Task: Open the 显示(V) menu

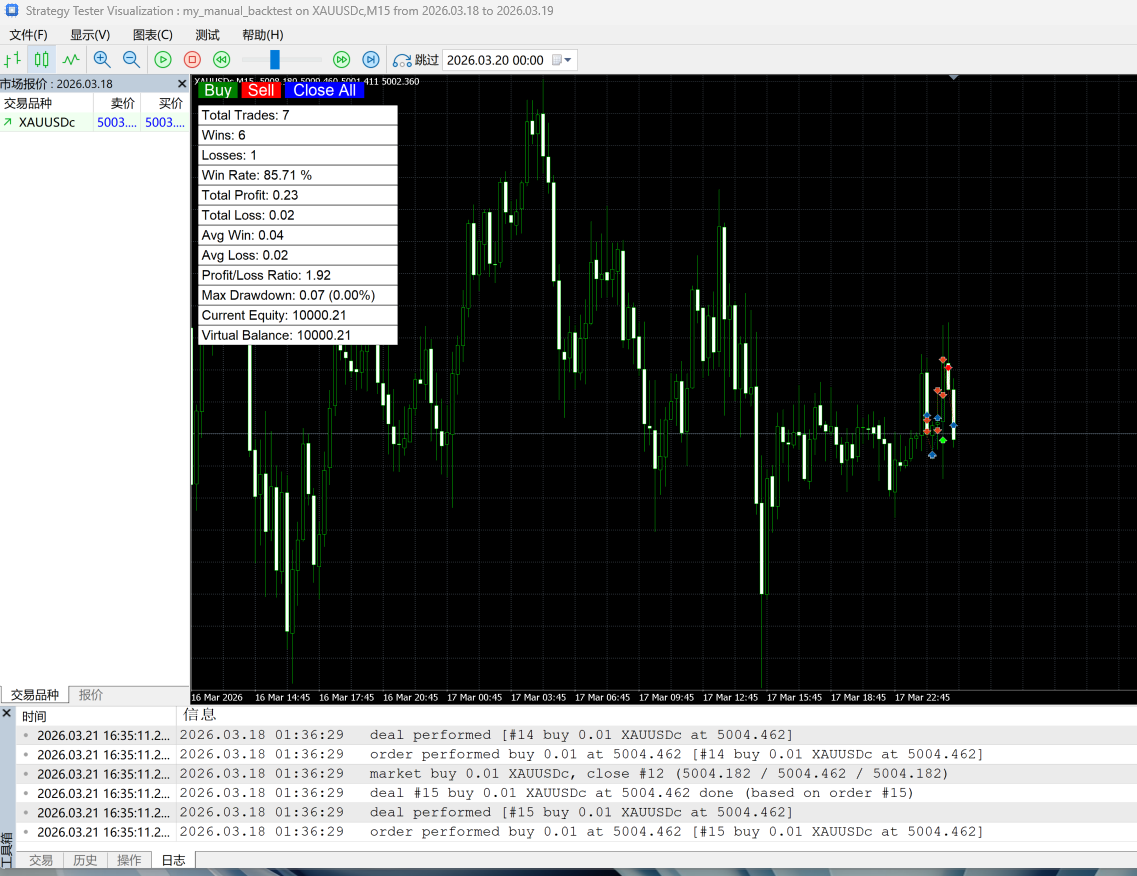Action: (90, 35)
